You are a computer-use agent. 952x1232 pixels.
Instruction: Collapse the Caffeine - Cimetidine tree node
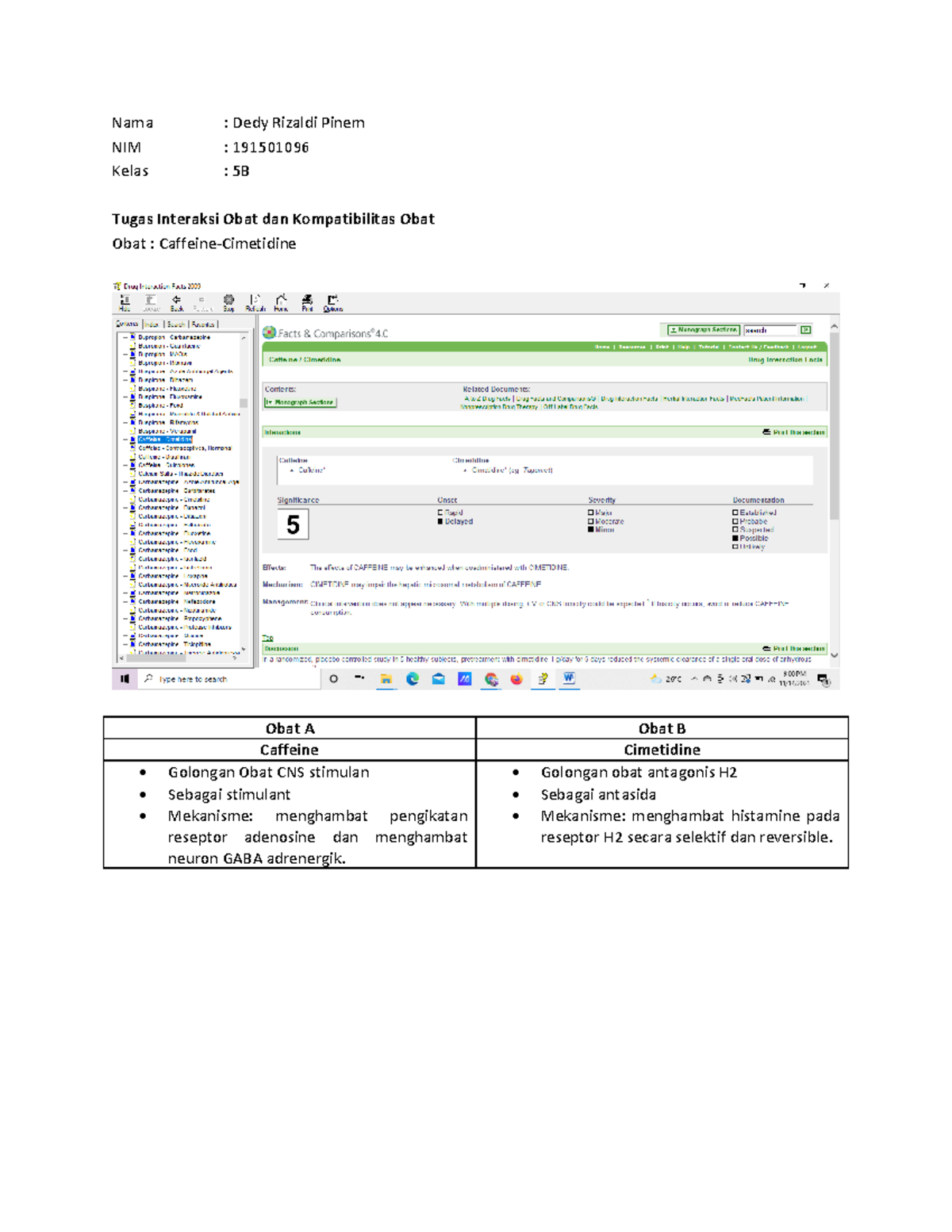125,439
